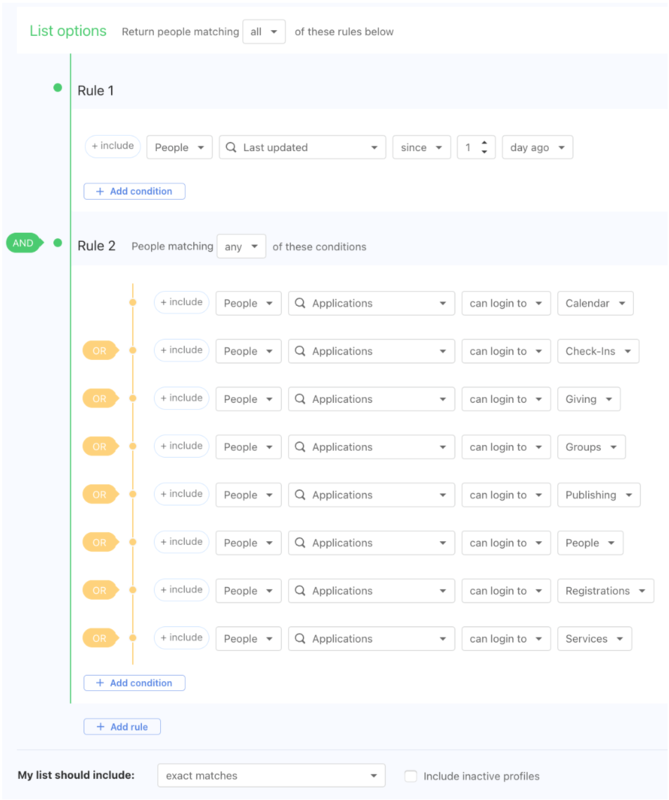Click the "+ include" badge in Rule 1
669x800 pixels.
[112, 146]
